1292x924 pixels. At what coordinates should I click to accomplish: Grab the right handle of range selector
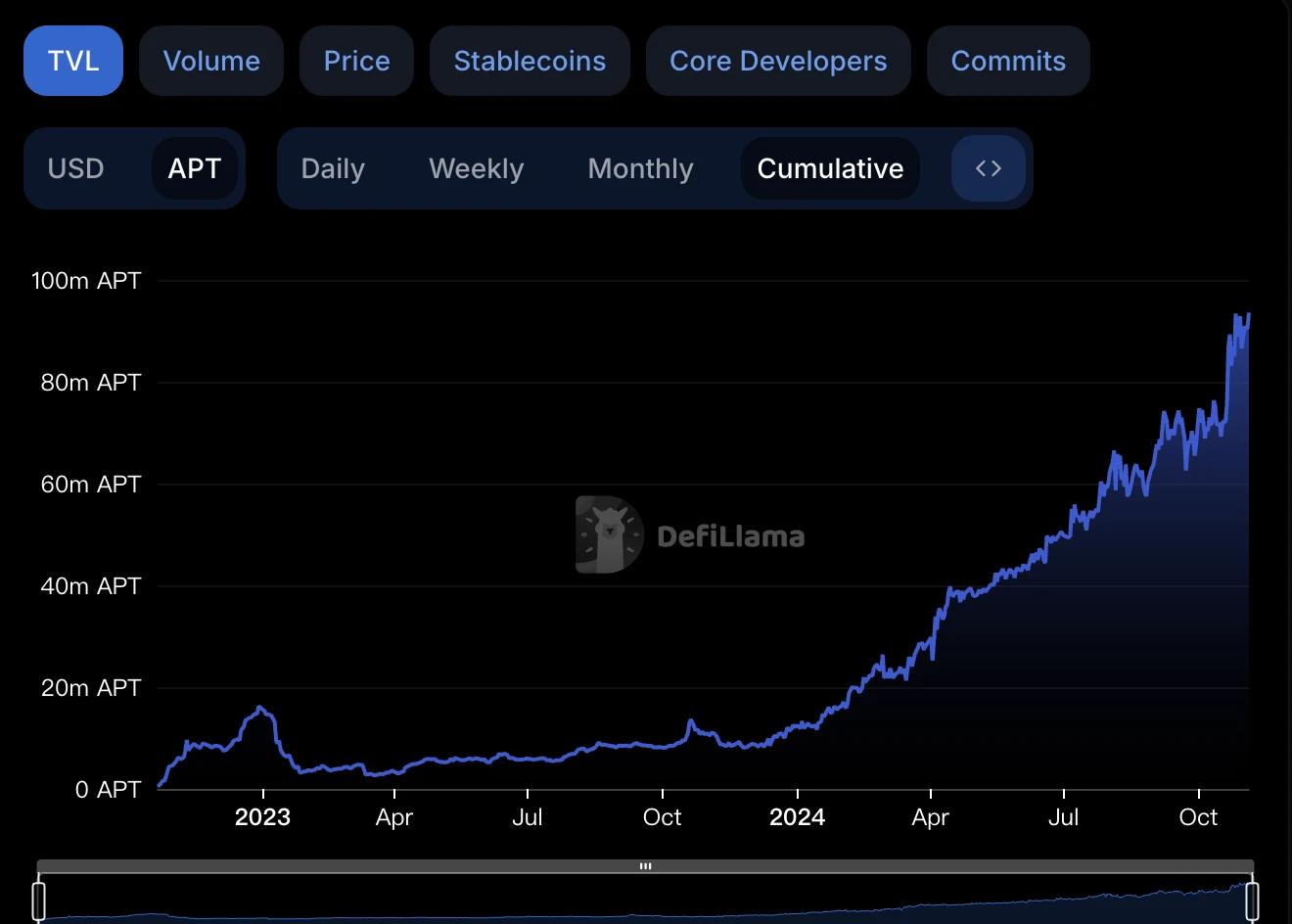pyautogui.click(x=1251, y=900)
